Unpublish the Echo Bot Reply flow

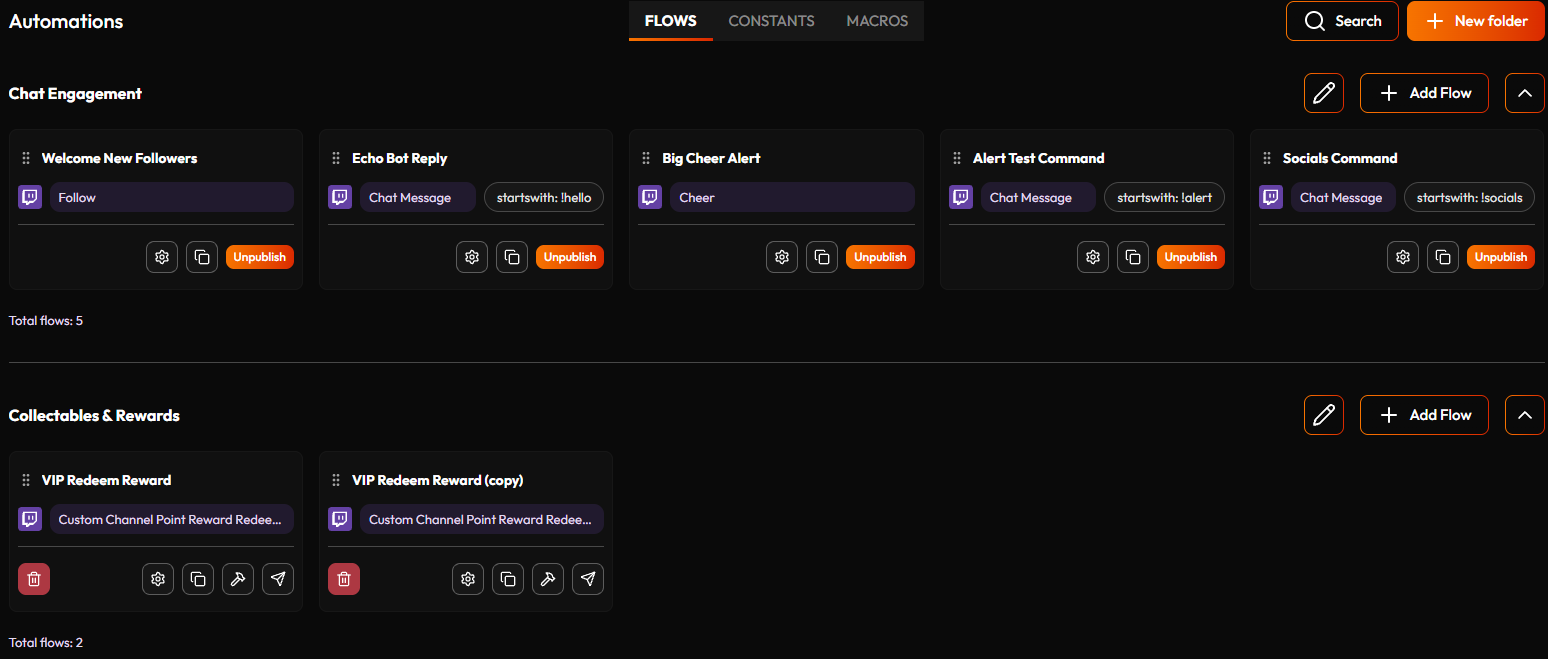click(570, 257)
